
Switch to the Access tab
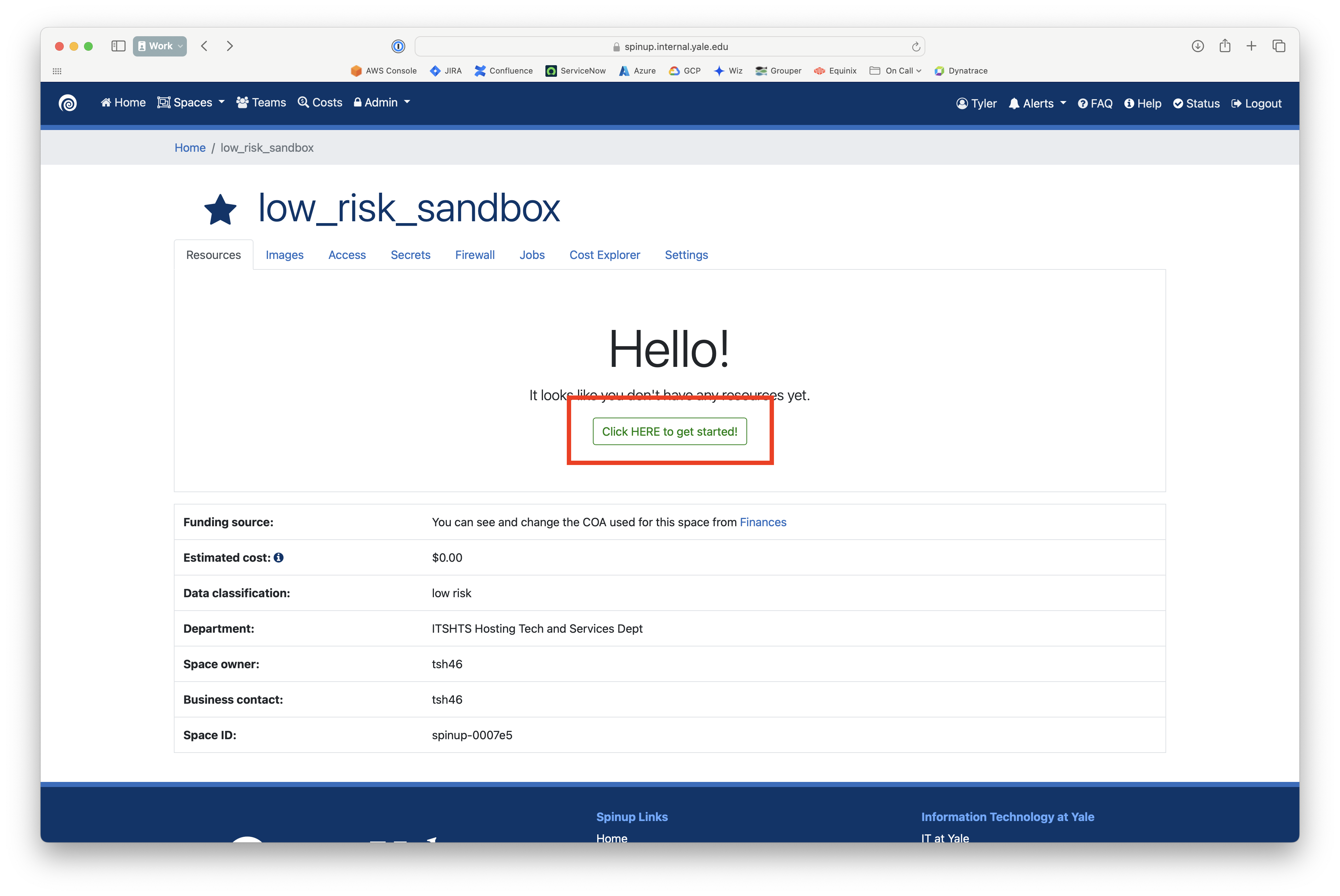coord(347,255)
